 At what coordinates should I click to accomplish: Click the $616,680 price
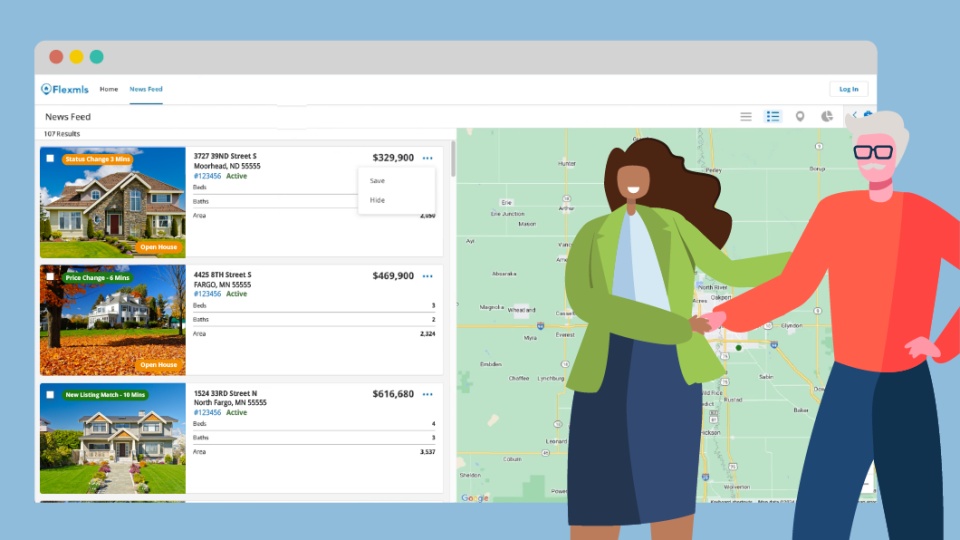(393, 394)
